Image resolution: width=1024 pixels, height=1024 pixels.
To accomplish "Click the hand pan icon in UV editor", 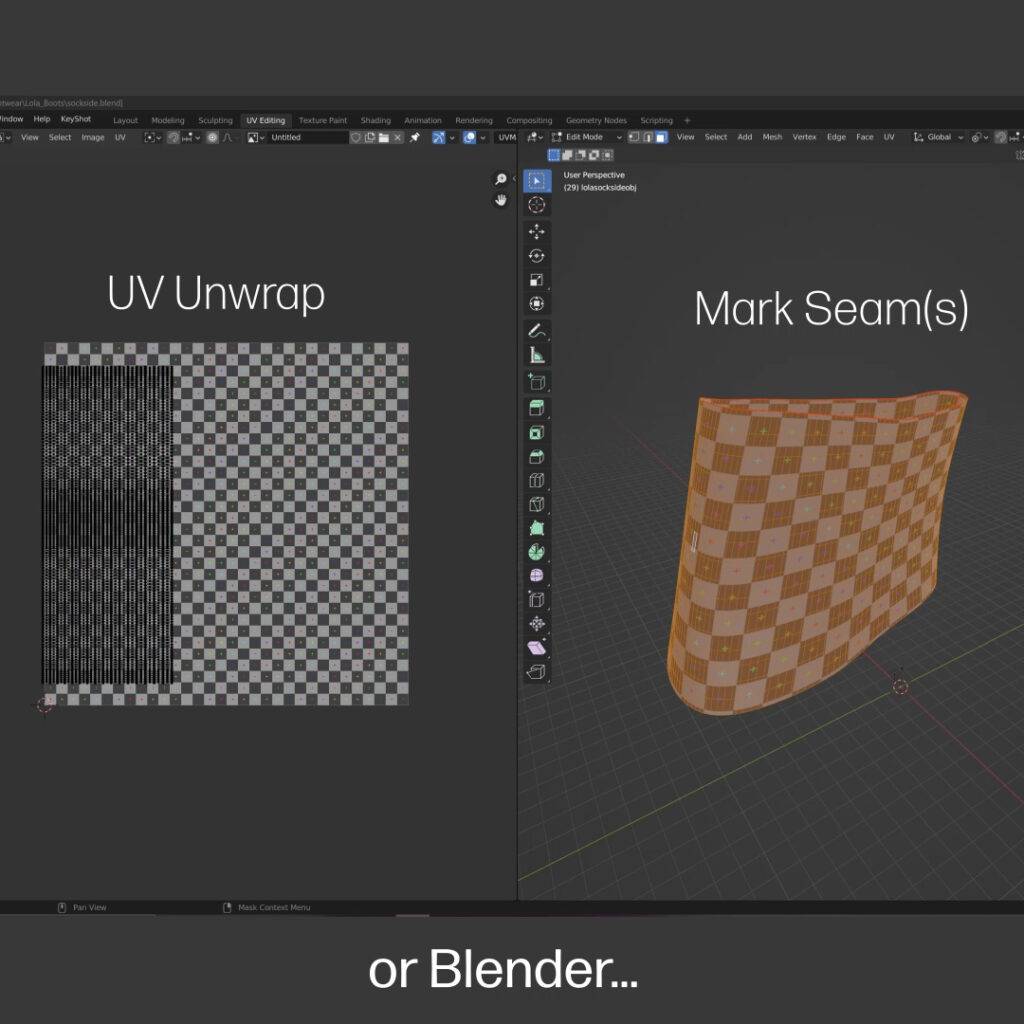I will click(501, 200).
